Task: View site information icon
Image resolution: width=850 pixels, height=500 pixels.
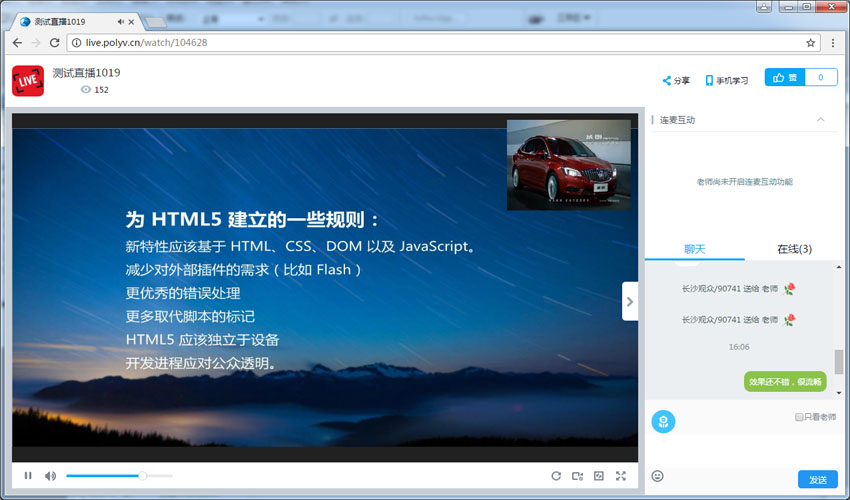Action: (x=76, y=42)
